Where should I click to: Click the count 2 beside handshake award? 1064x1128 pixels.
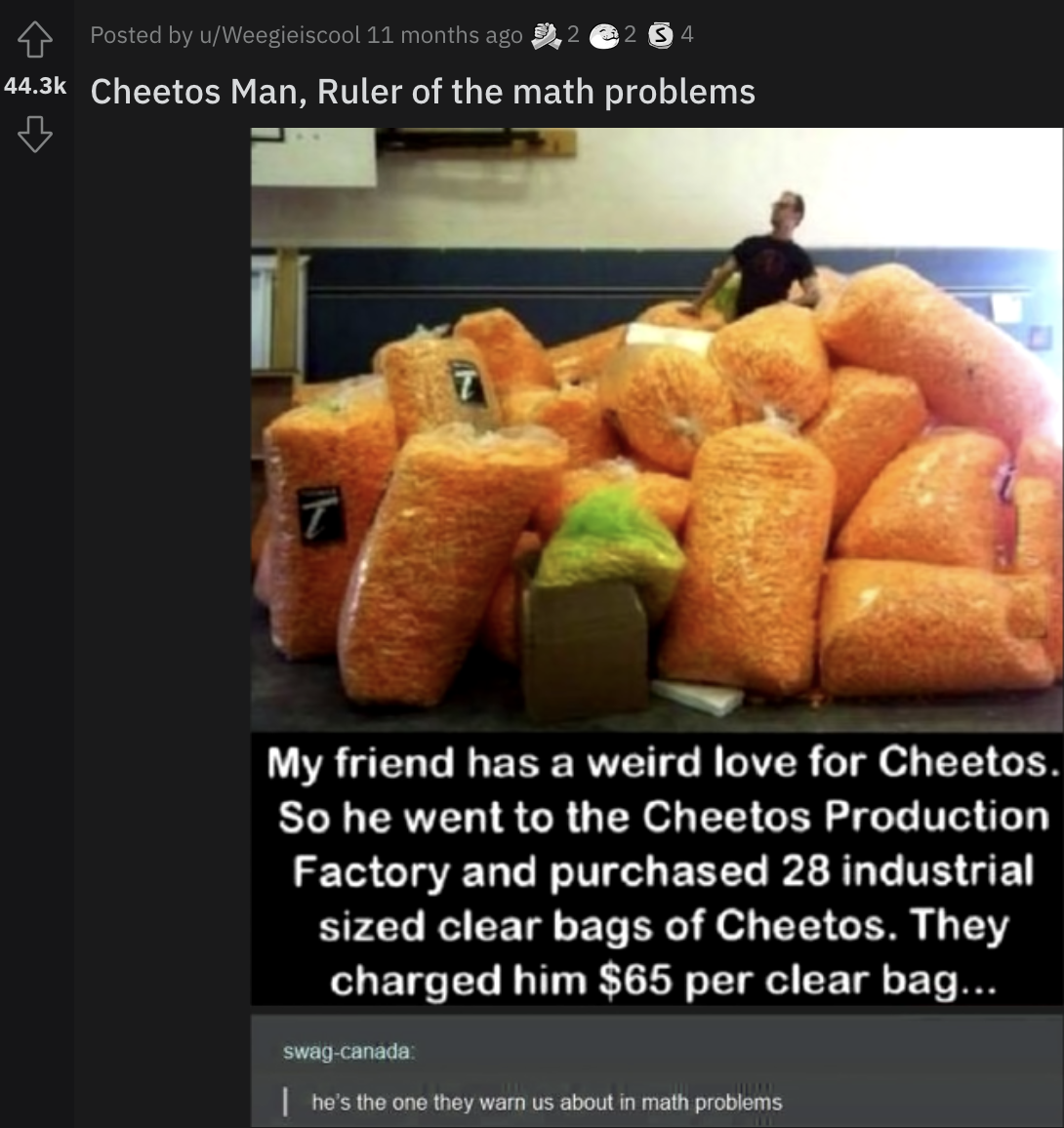[573, 34]
